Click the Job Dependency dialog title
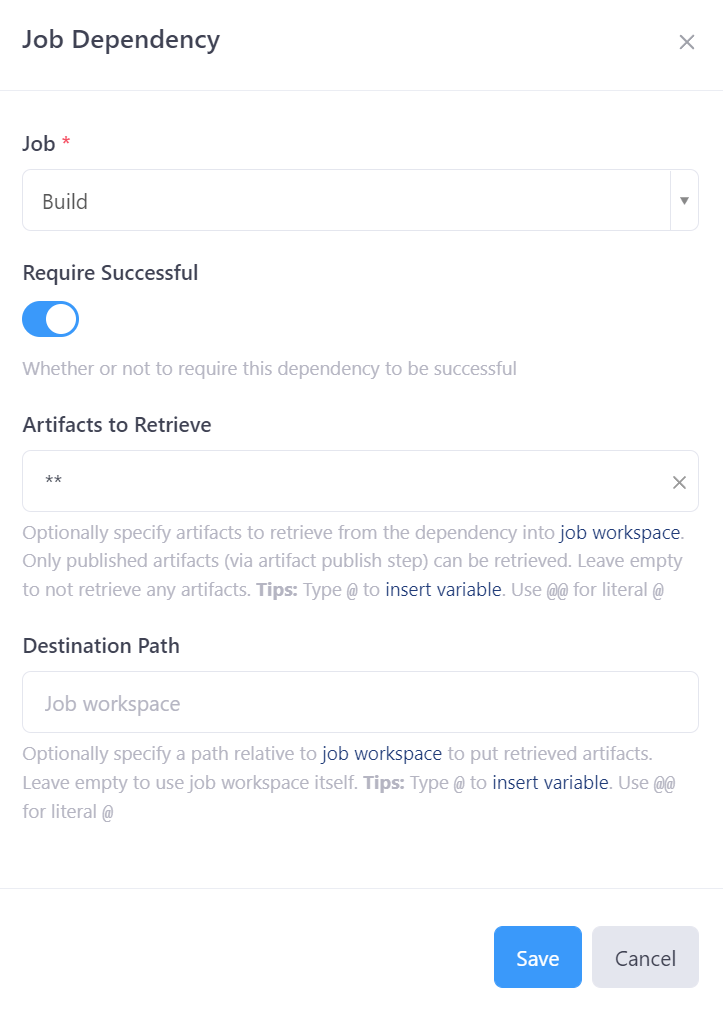 coord(121,41)
